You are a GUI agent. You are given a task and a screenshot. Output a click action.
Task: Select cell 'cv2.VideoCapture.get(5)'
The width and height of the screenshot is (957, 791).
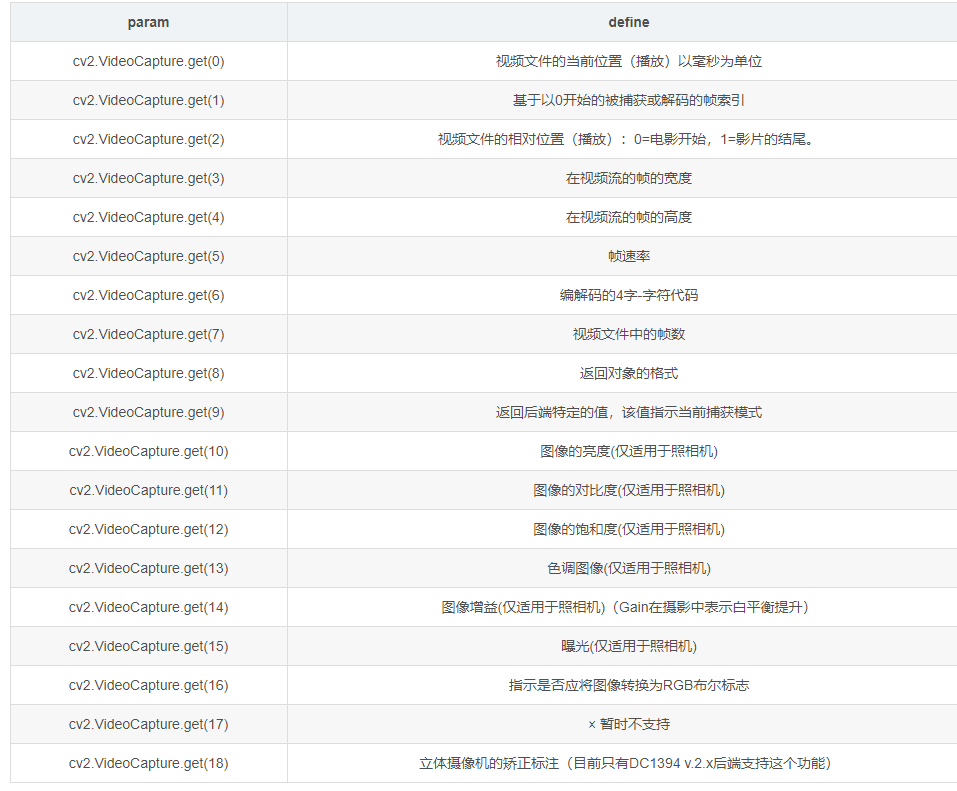(148, 257)
